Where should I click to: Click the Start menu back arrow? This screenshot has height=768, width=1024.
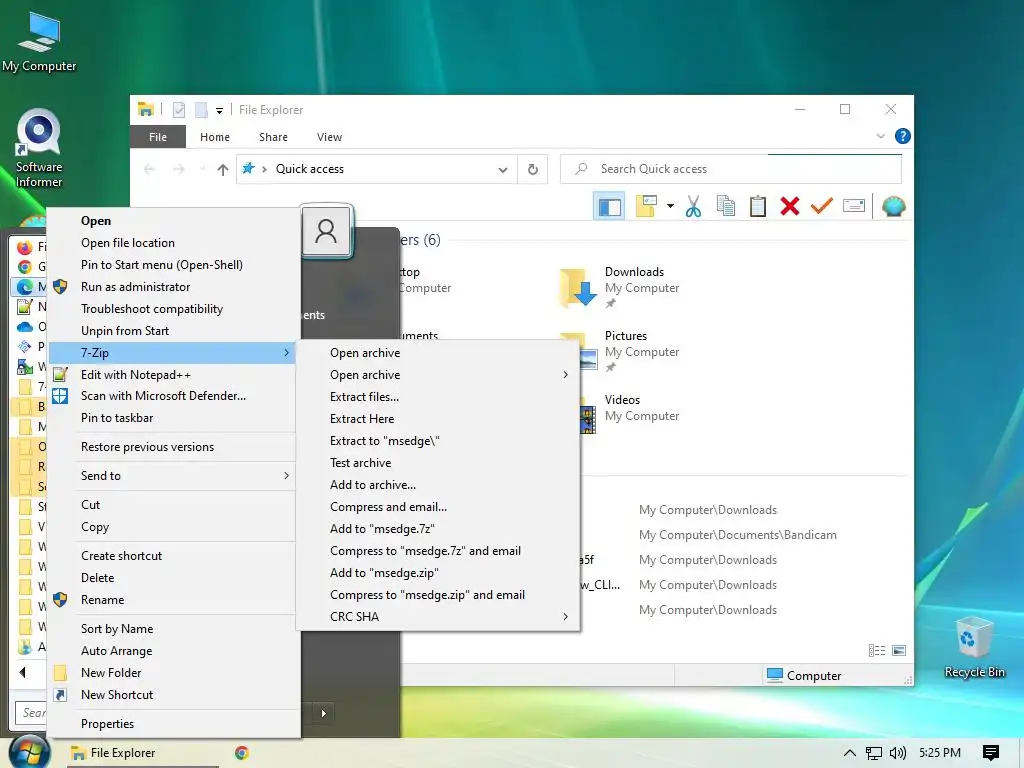(x=23, y=673)
